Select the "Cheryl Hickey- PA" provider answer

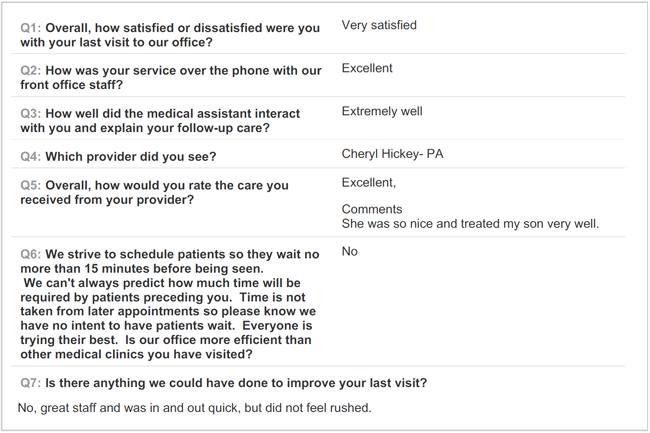[x=392, y=154]
